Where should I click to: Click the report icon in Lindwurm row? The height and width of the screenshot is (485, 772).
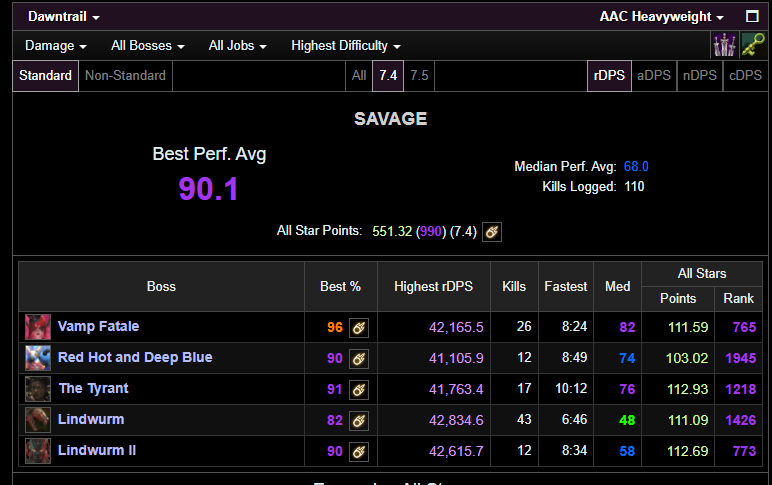point(359,420)
